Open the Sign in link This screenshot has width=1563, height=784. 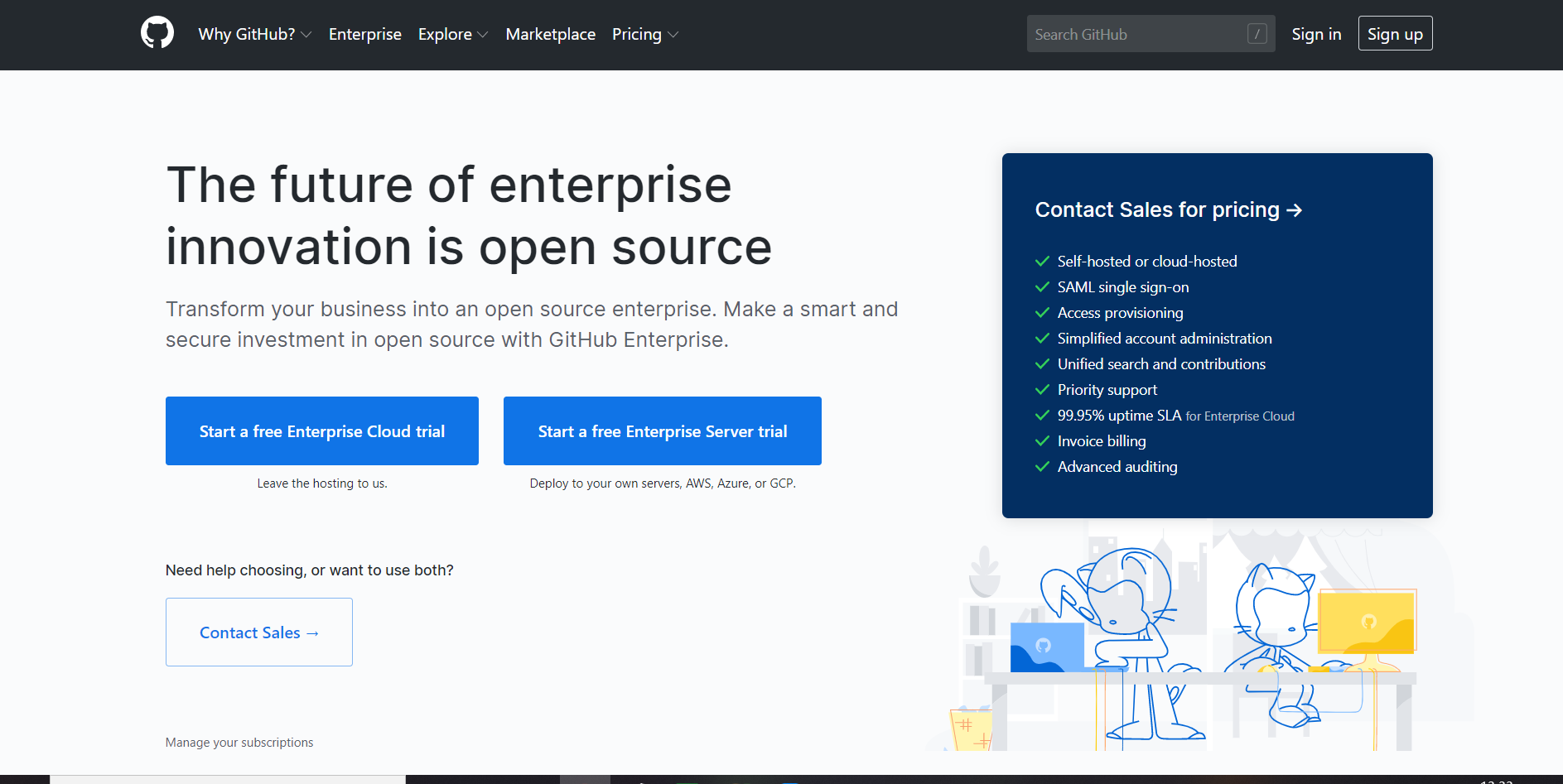click(1316, 34)
